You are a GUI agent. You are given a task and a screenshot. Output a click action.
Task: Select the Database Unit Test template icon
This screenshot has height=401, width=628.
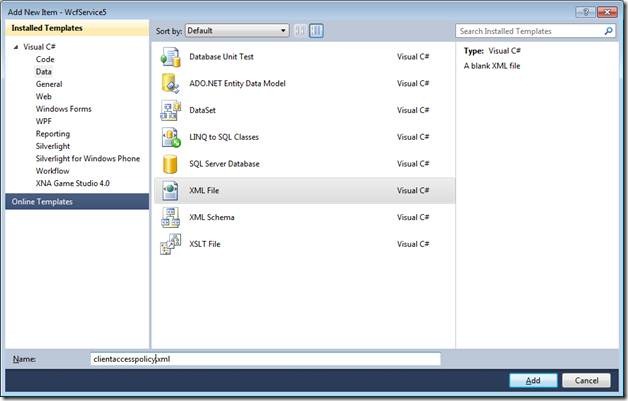pos(170,57)
